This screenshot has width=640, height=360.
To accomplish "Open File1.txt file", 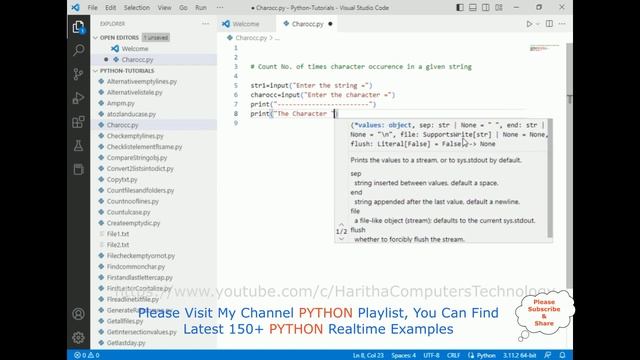I will click(x=118, y=234).
